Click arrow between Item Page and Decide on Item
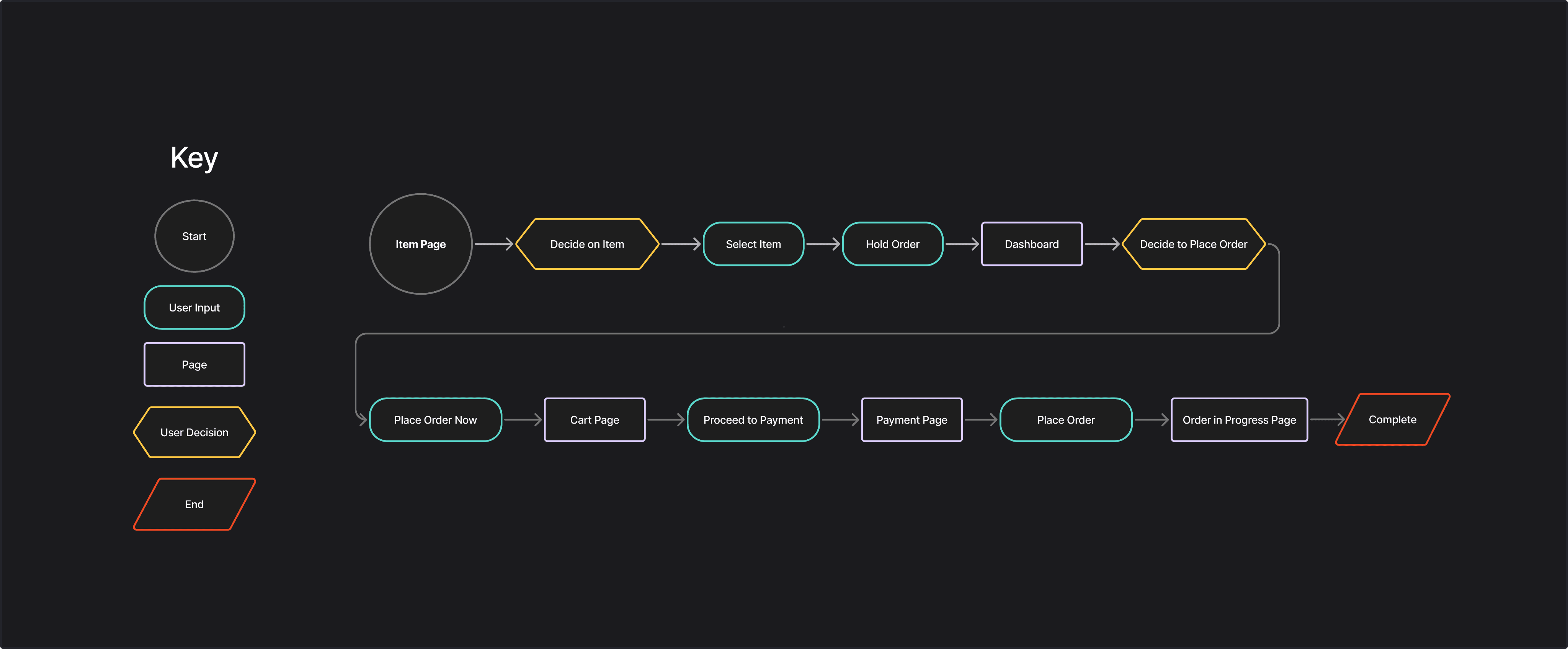This screenshot has height=649, width=1568. 494,244
